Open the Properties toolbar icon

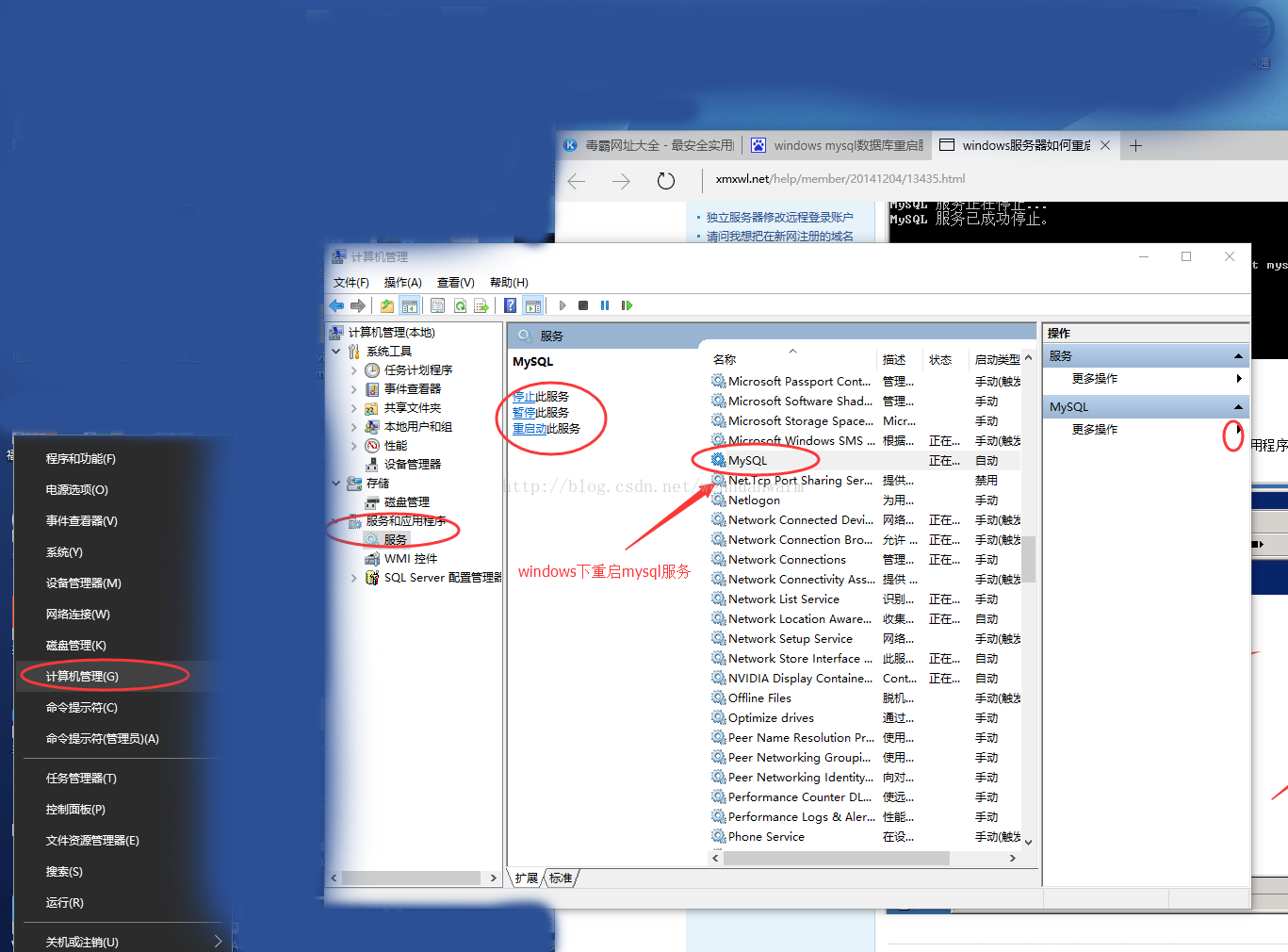[x=437, y=305]
